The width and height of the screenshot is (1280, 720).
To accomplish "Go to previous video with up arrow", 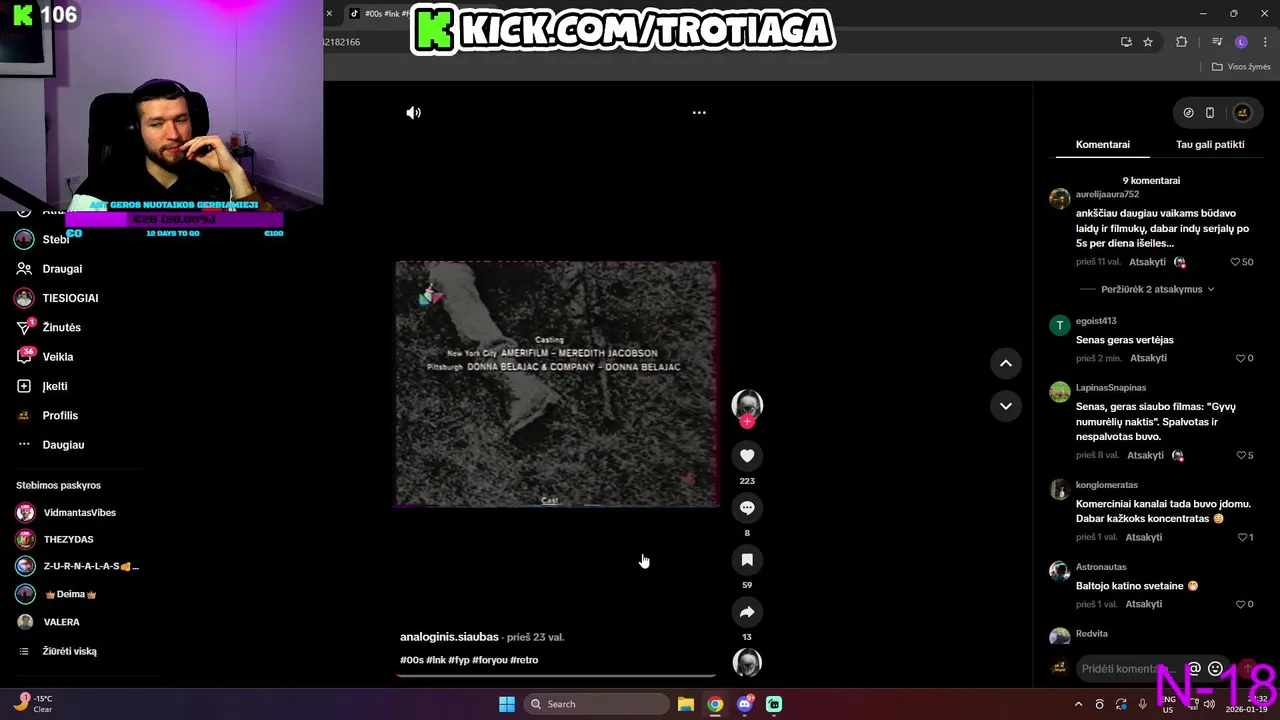I will coord(1006,363).
